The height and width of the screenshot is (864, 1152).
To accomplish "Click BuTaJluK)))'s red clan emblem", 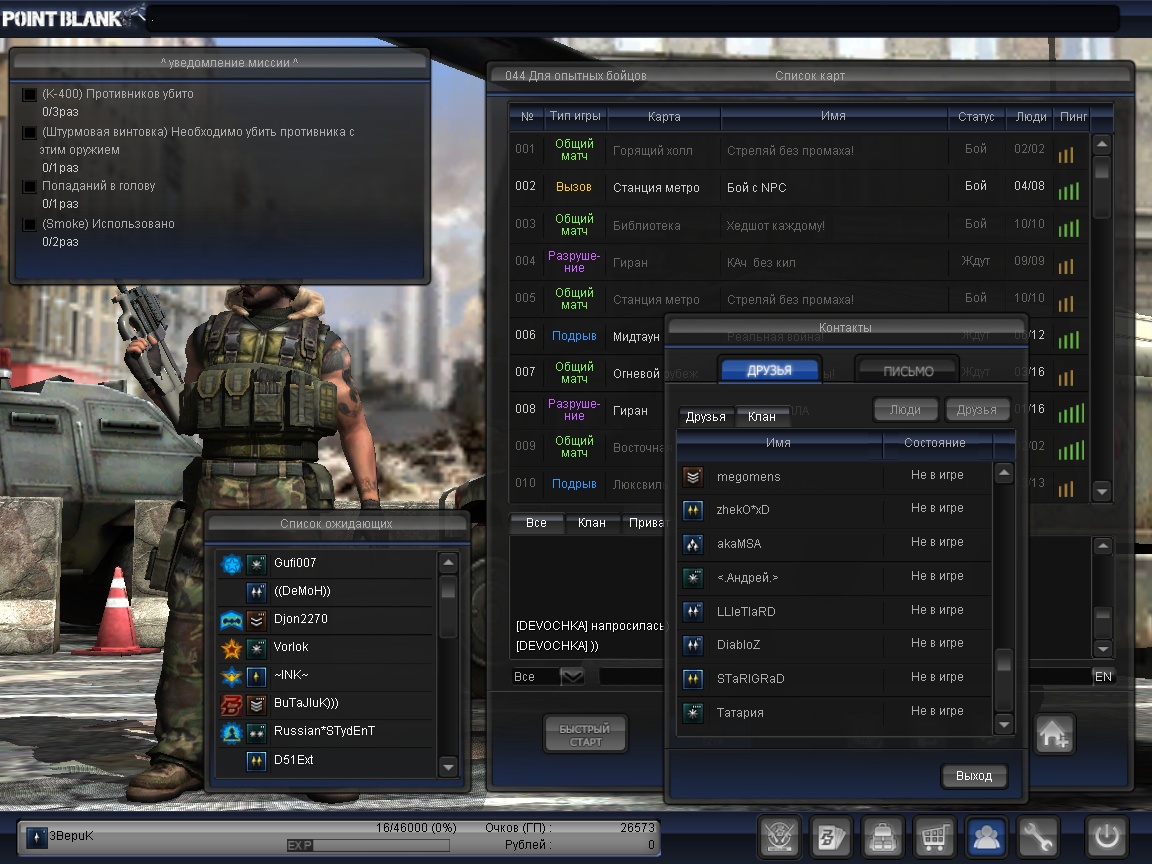I will (x=231, y=704).
